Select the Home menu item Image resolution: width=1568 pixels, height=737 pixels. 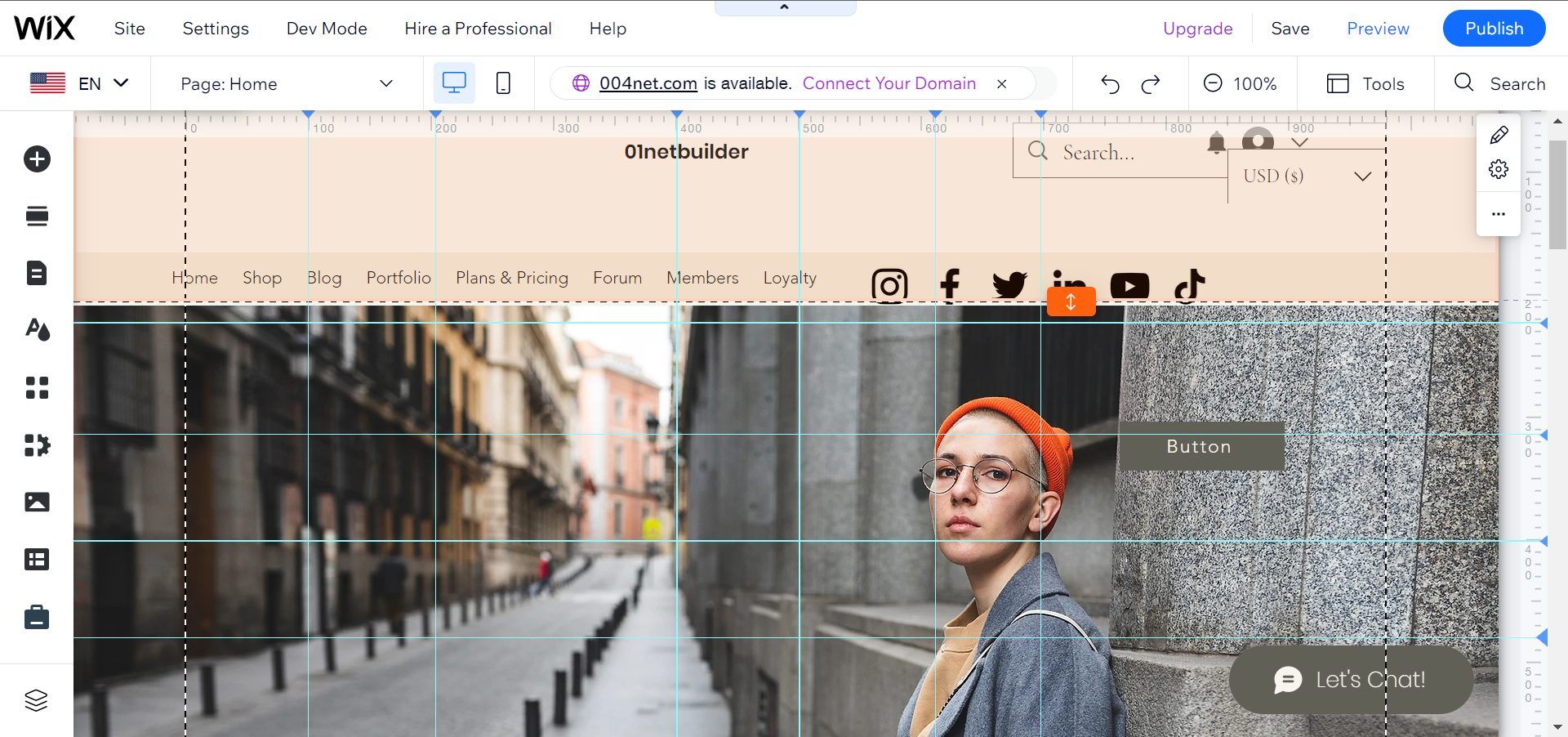pyautogui.click(x=194, y=278)
